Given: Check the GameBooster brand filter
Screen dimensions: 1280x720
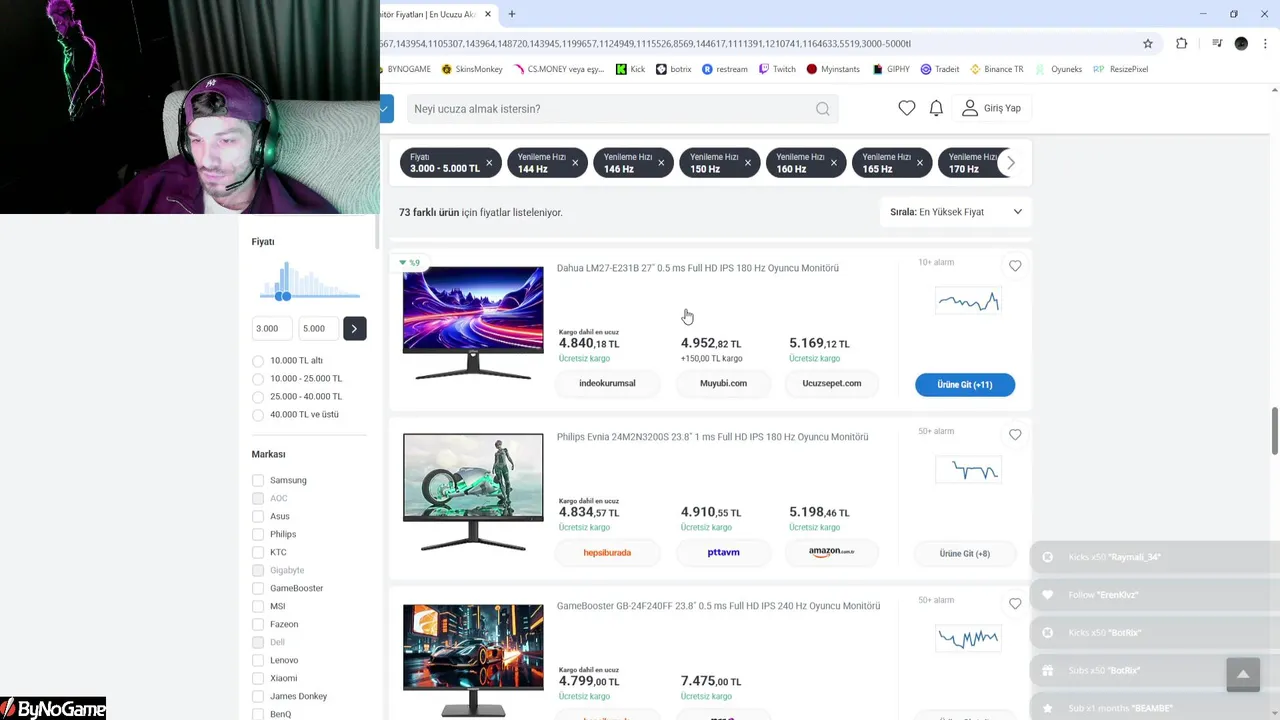Looking at the screenshot, I should coord(258,588).
